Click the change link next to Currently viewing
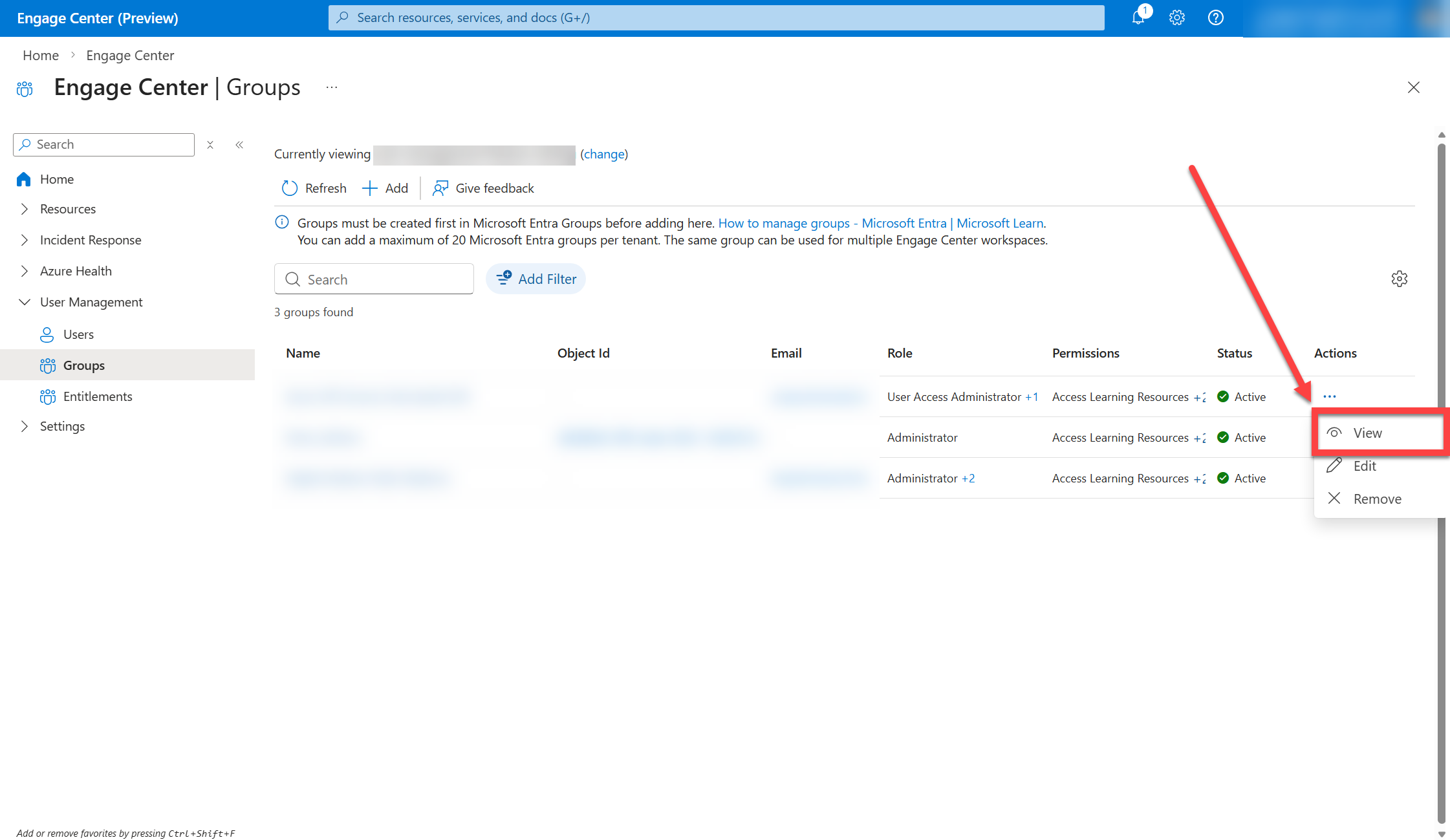Image resolution: width=1450 pixels, height=840 pixels. pyautogui.click(x=604, y=154)
